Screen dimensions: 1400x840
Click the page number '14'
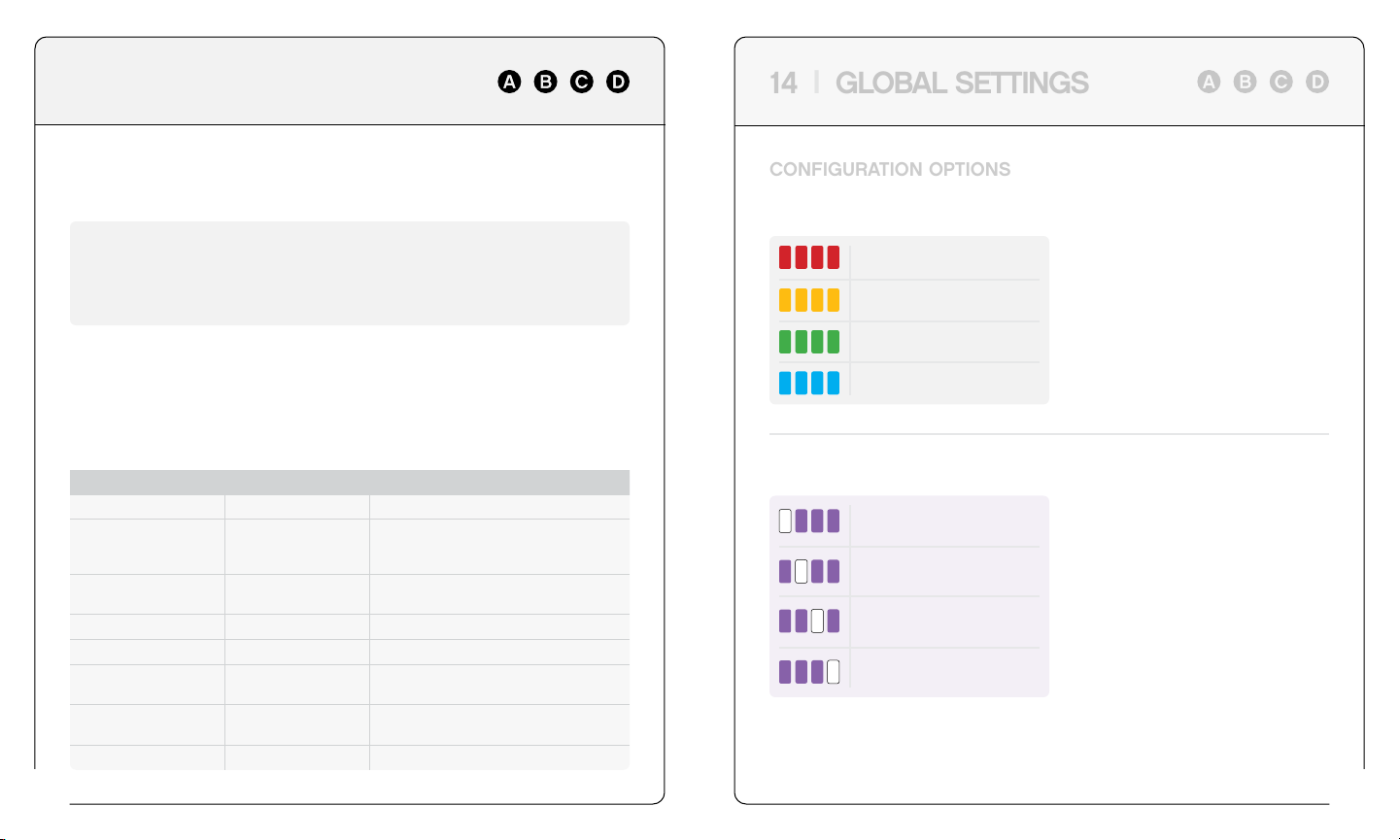click(783, 84)
